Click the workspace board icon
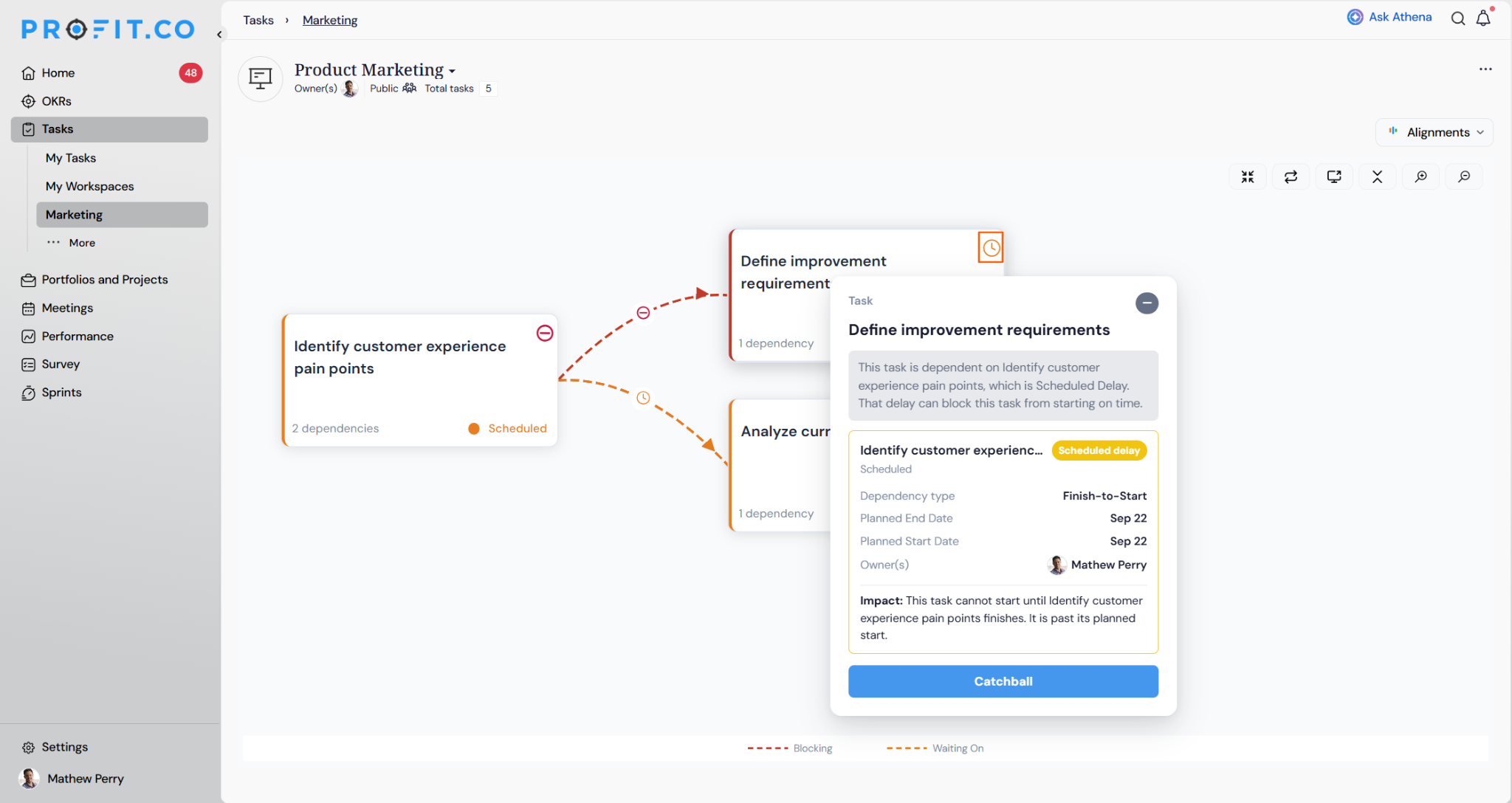Viewport: 1512px width, 803px height. (261, 78)
